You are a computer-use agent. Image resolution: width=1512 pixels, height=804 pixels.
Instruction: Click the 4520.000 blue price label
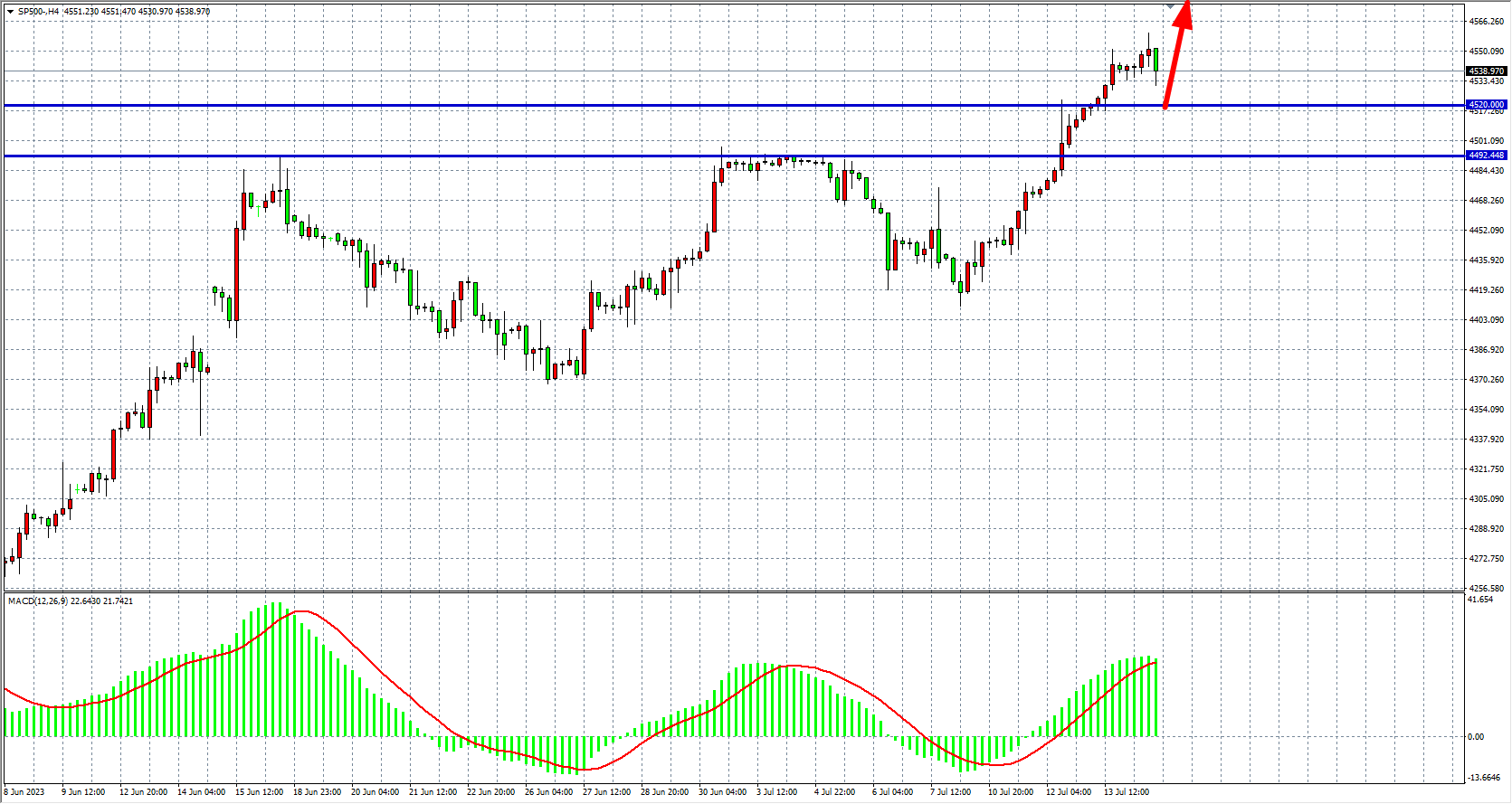pyautogui.click(x=1486, y=105)
